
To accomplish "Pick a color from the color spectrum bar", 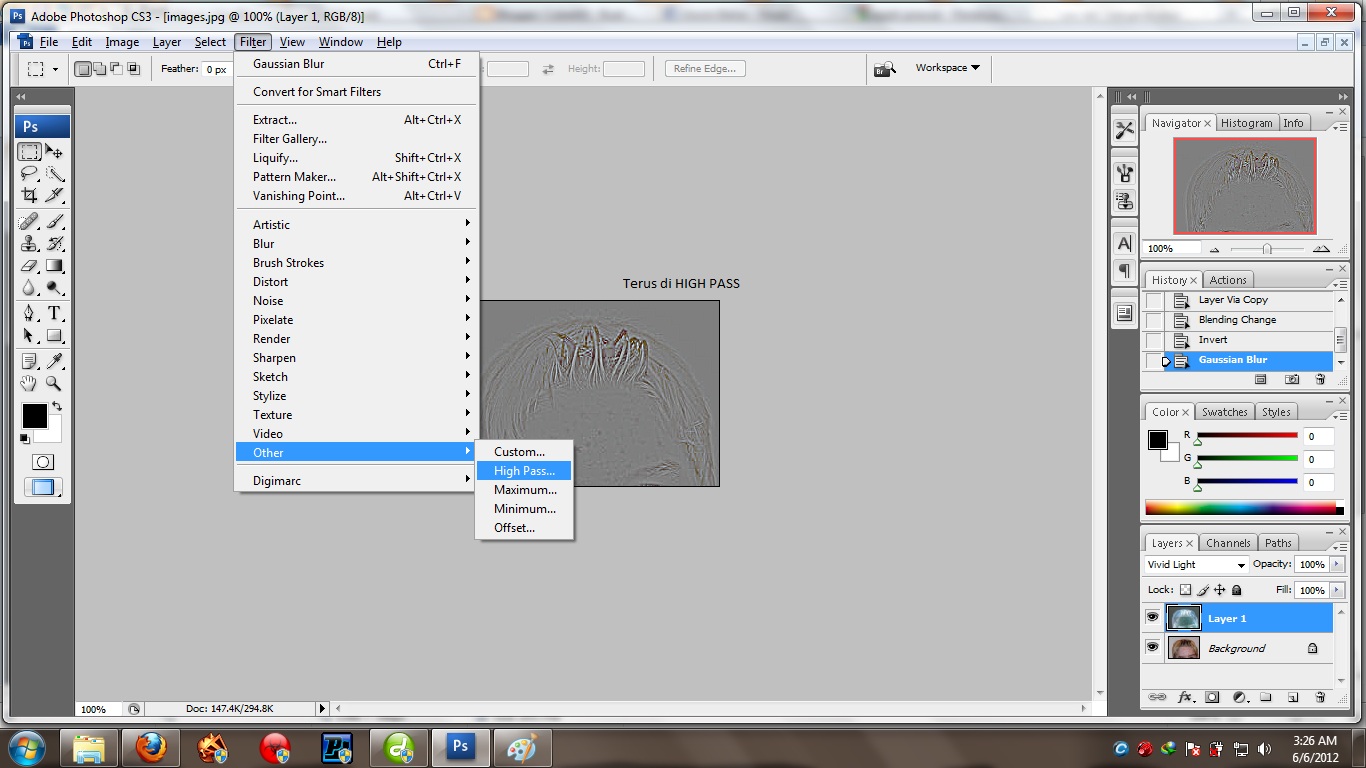I will point(1240,508).
